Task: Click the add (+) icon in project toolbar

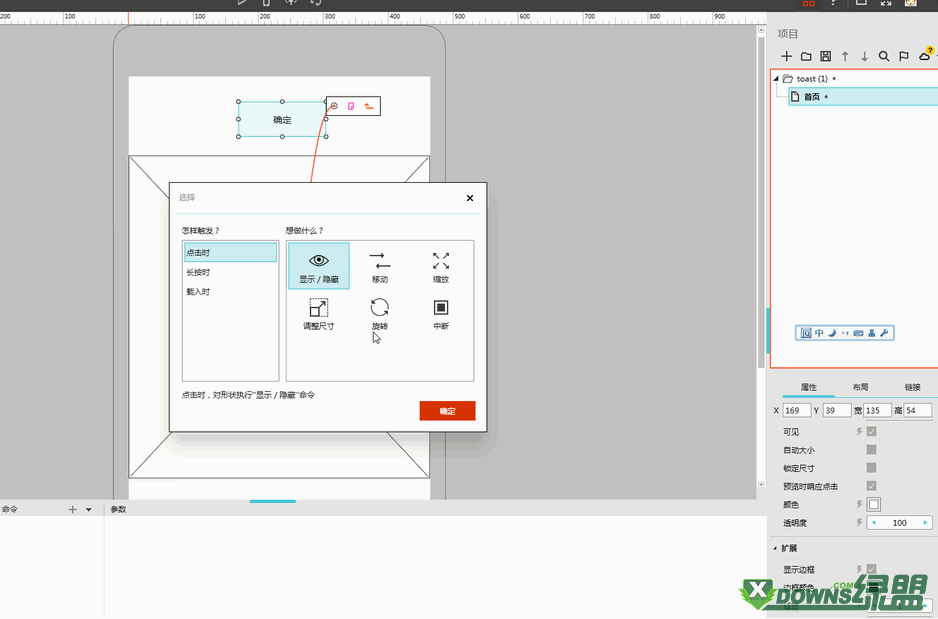Action: point(787,56)
